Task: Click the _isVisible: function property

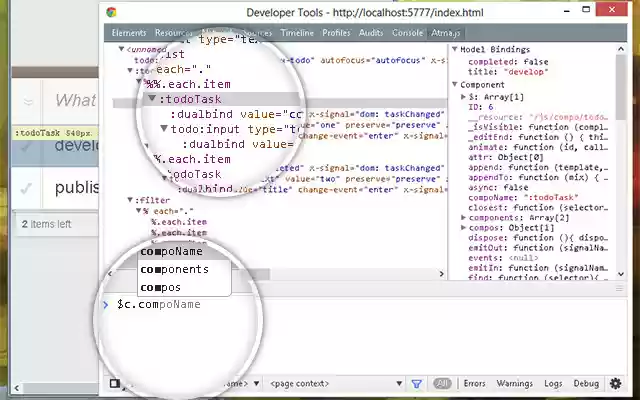Action: [x=538, y=127]
